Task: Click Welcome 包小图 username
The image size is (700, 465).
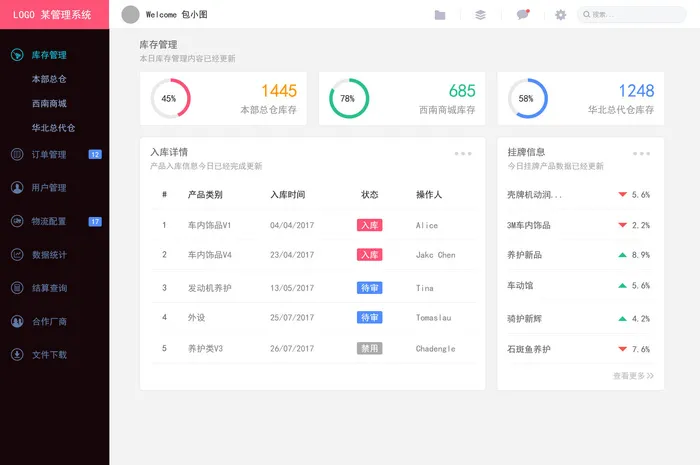Action: [177, 15]
